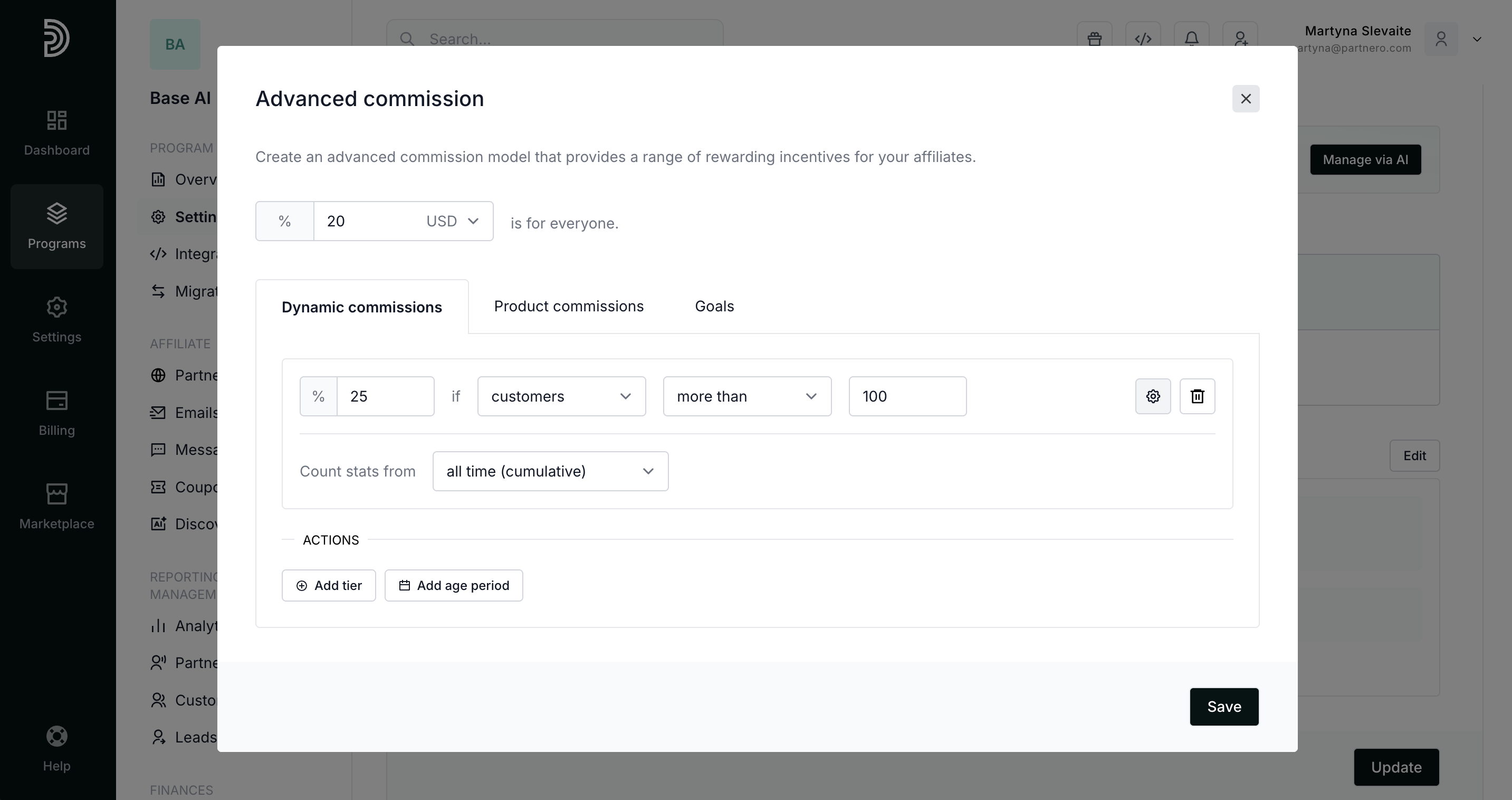
Task: Close the Advanced commission dialog
Action: click(x=1246, y=99)
